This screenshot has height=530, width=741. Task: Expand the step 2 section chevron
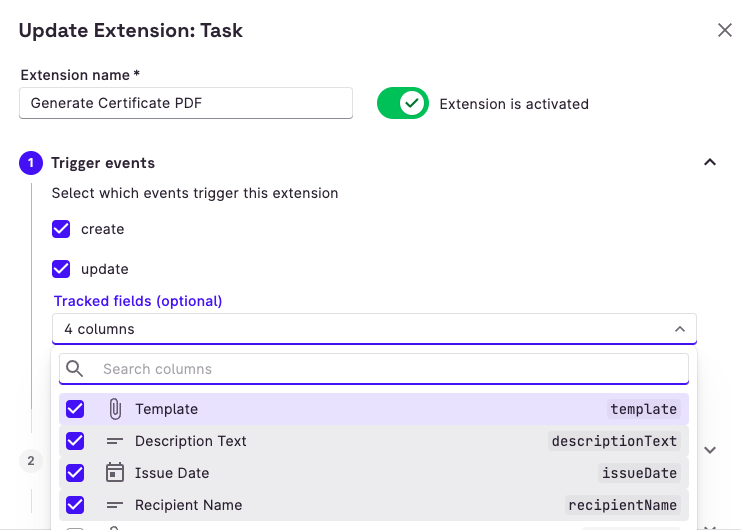pyautogui.click(x=710, y=450)
